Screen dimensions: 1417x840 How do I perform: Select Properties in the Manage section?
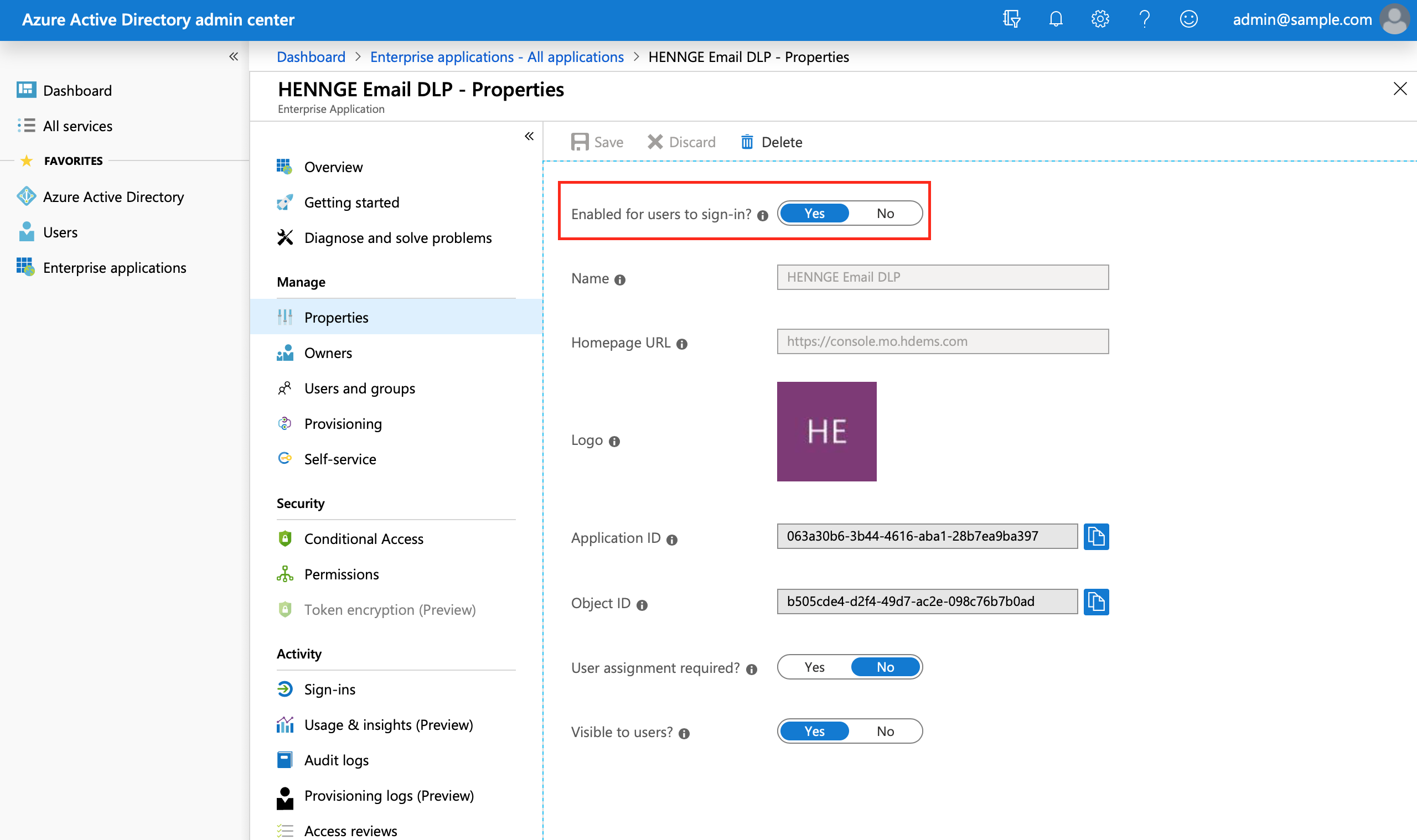[396, 317]
